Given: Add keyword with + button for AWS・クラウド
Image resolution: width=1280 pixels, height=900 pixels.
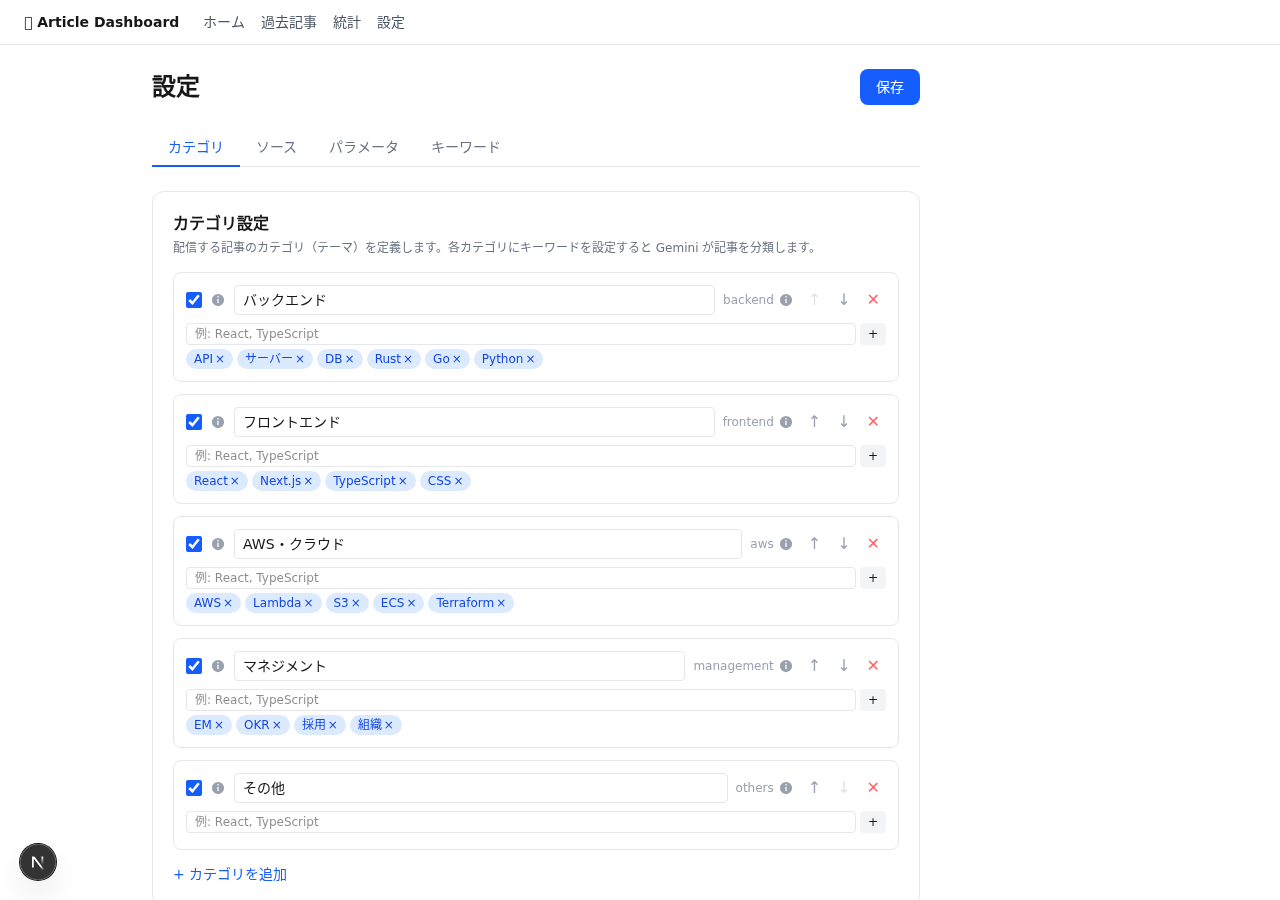Looking at the screenshot, I should pyautogui.click(x=873, y=578).
